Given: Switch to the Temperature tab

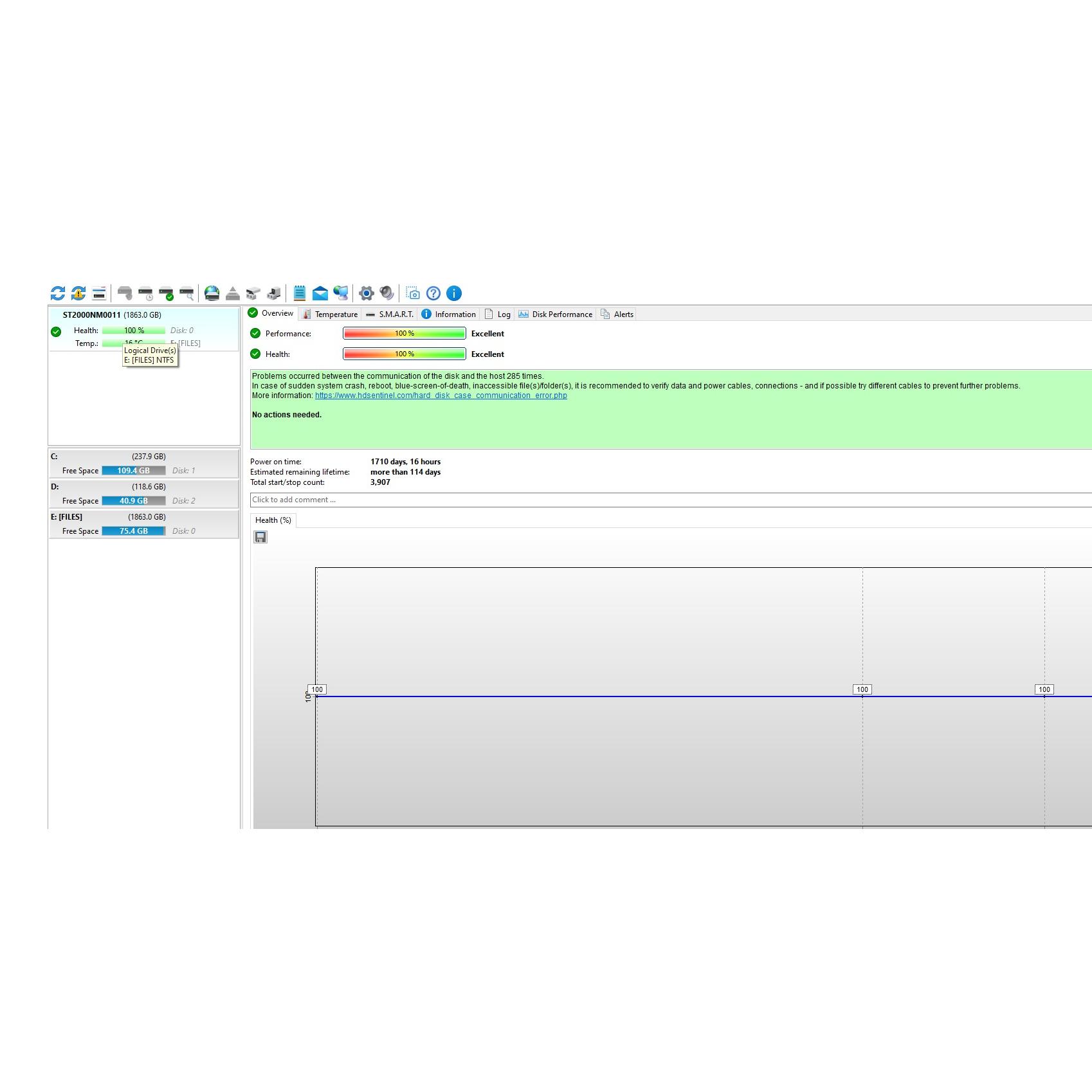Looking at the screenshot, I should [x=330, y=314].
